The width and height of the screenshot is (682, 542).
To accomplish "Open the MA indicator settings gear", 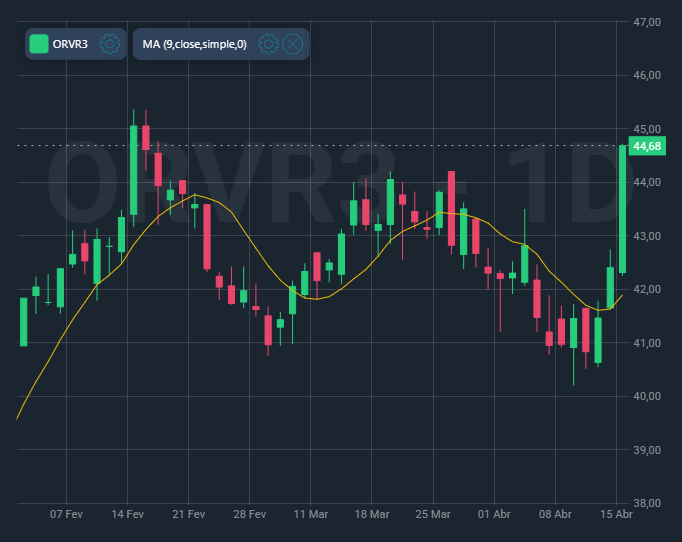I will [x=268, y=44].
